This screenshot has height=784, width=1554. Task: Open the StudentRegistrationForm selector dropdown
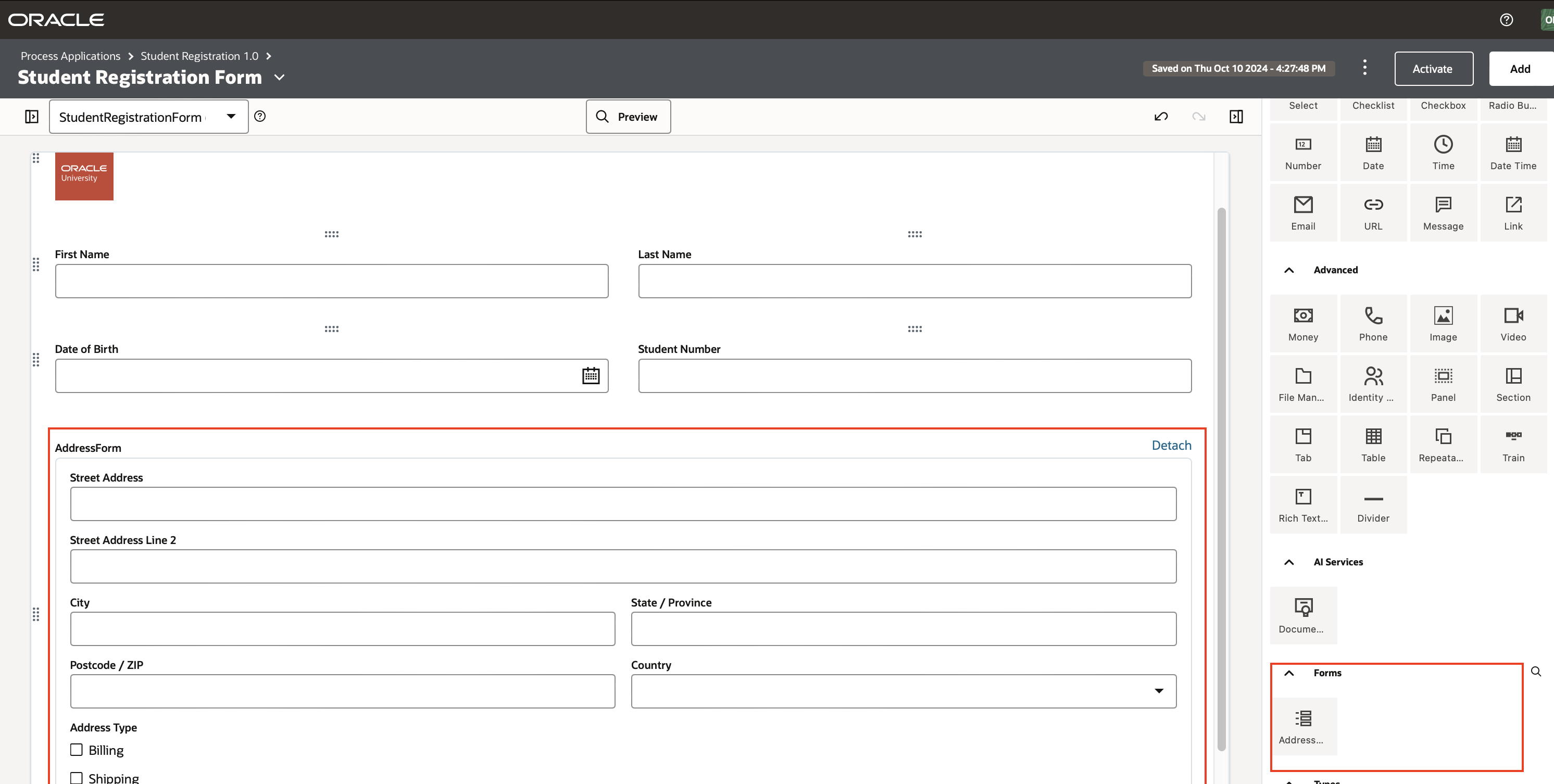231,117
